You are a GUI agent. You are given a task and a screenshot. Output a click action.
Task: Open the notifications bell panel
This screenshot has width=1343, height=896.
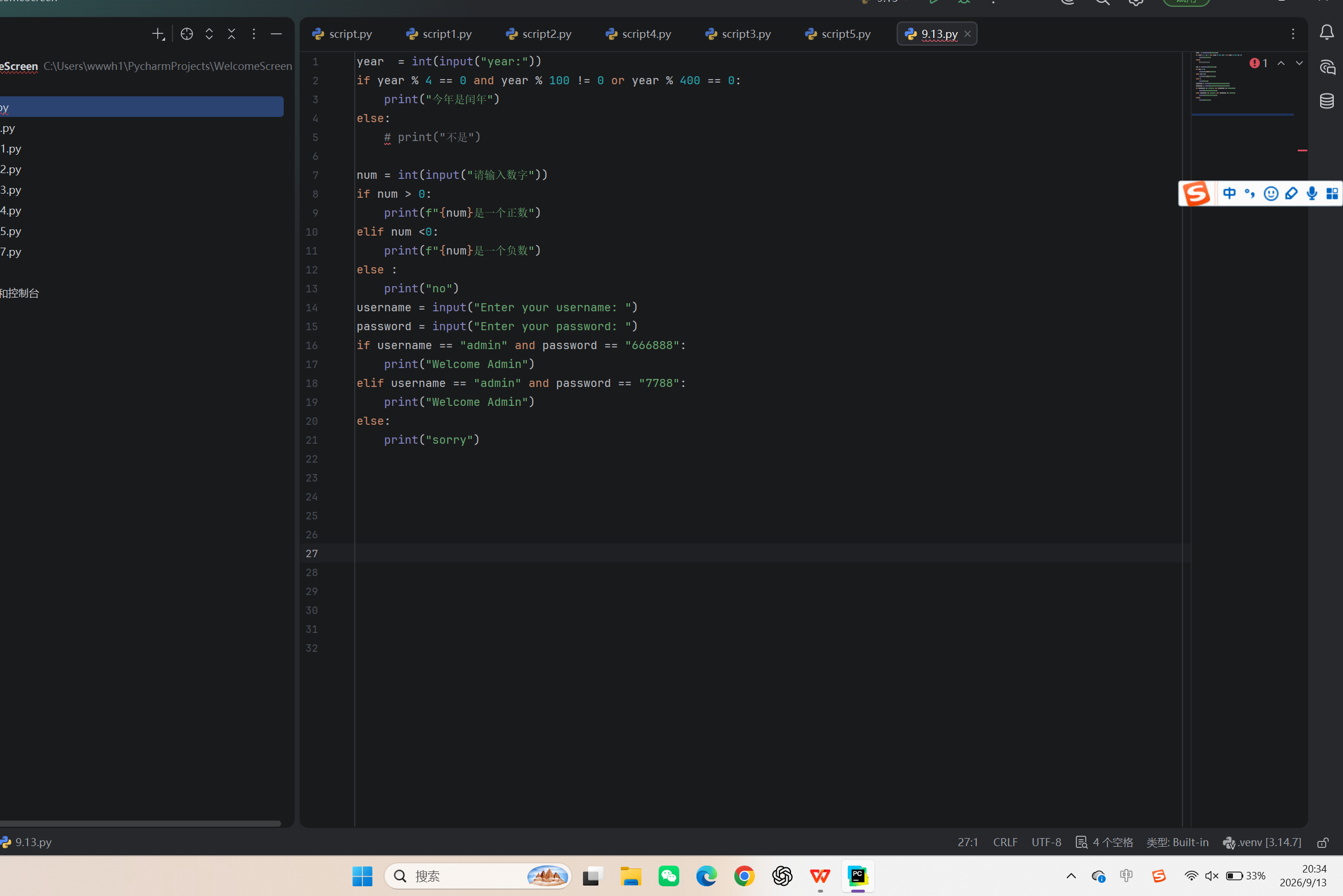coord(1327,33)
